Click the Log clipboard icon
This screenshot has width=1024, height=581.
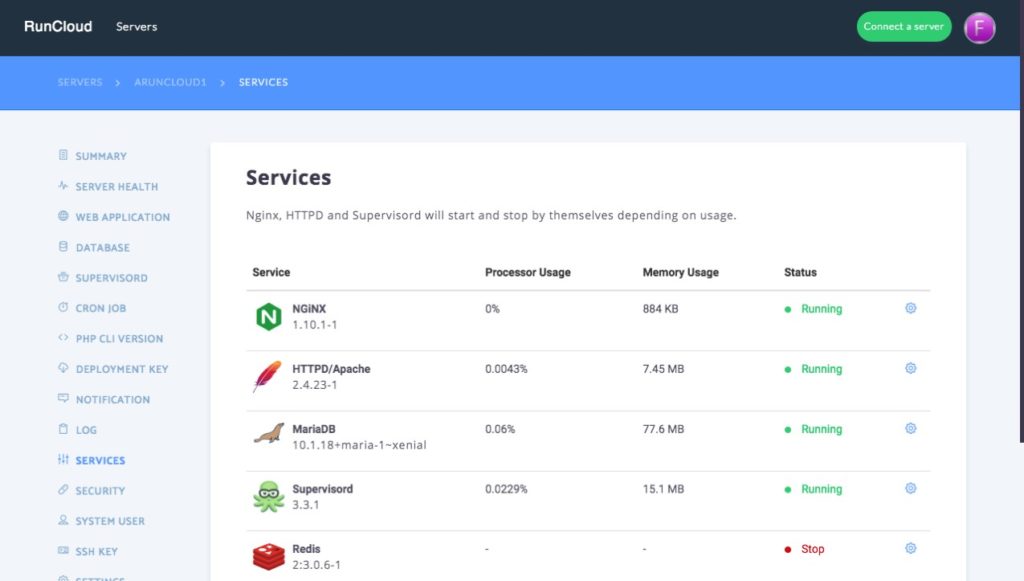tap(63, 429)
